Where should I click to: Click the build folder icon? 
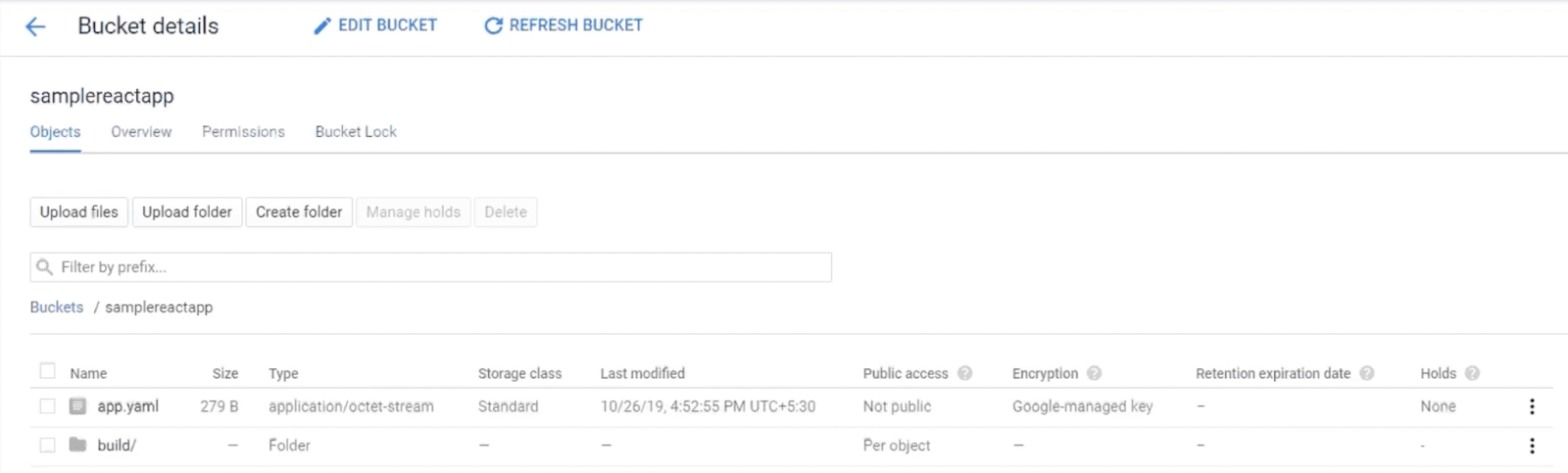pyautogui.click(x=77, y=445)
